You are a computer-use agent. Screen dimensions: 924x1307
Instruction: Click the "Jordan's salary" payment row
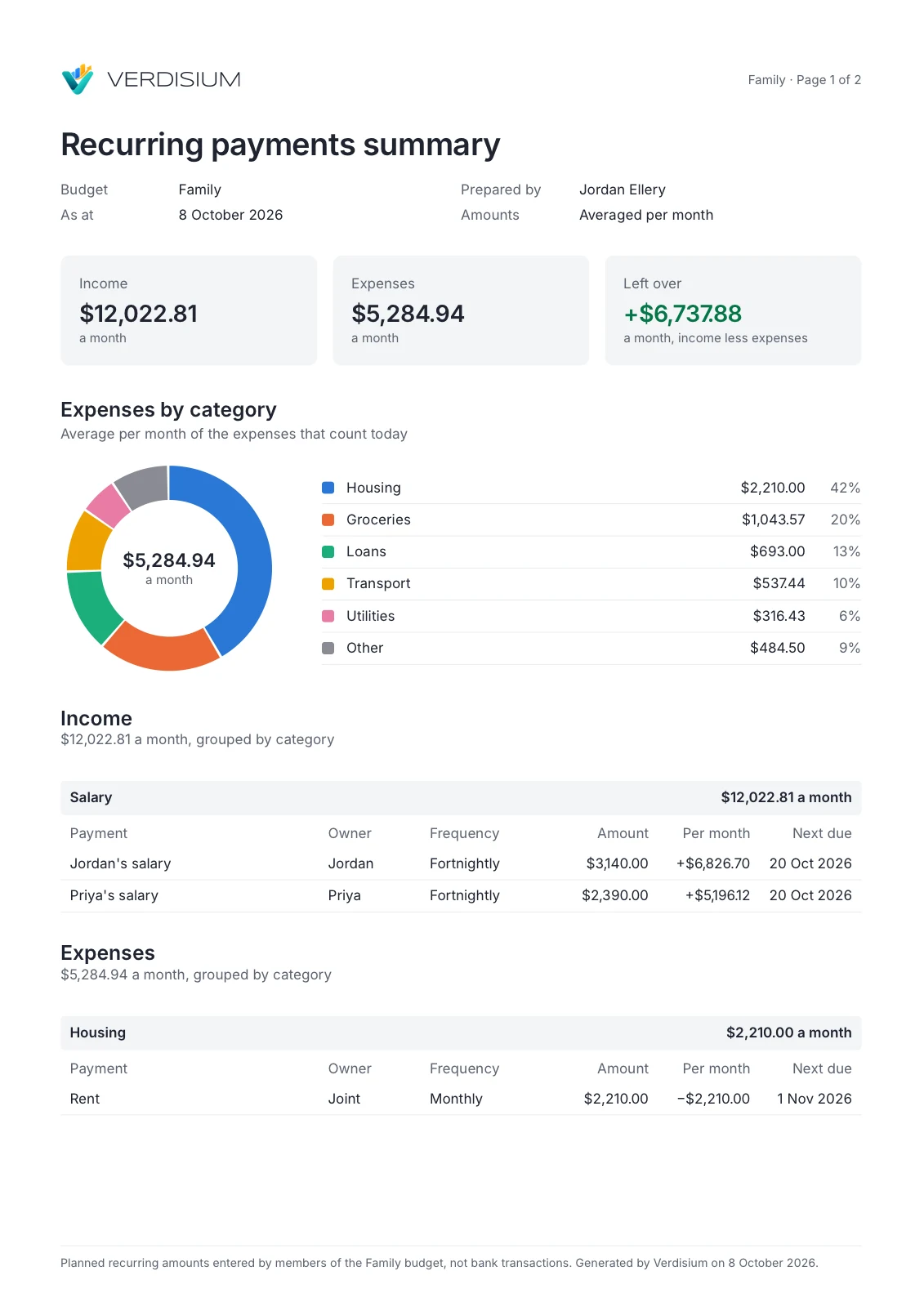[461, 863]
